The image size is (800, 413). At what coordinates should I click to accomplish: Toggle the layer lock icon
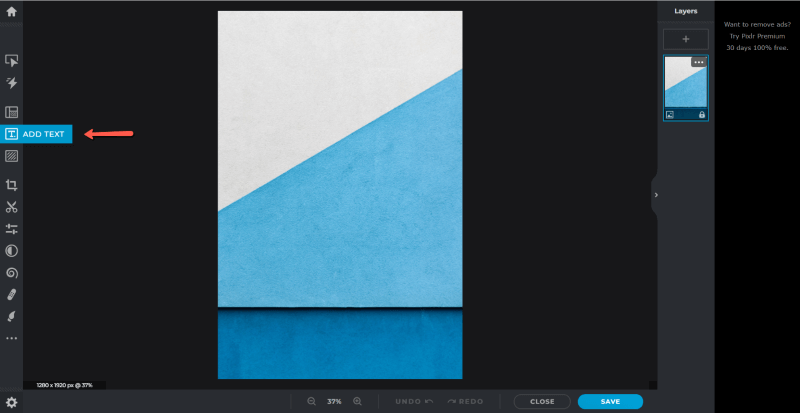(x=702, y=115)
